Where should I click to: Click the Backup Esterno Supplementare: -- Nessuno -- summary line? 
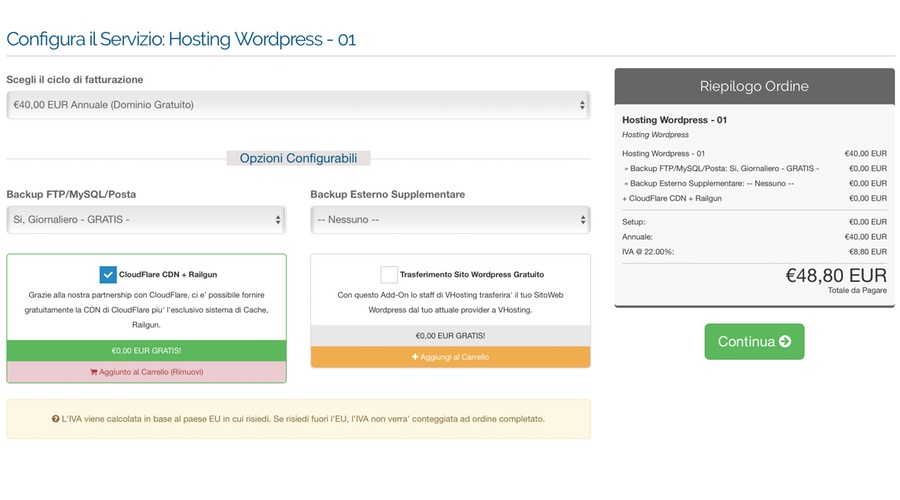754,183
